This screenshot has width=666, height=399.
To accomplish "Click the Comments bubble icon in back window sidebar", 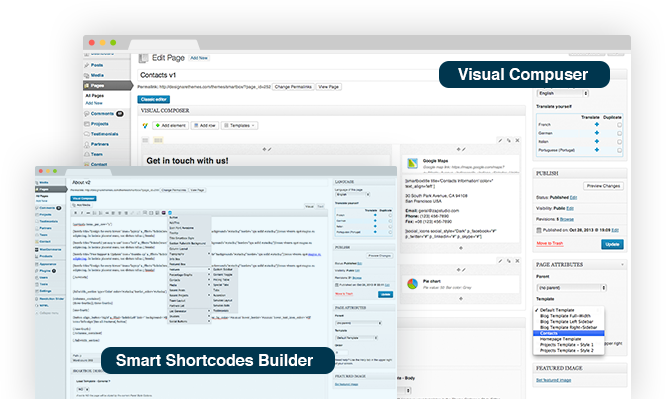I will 87,114.
